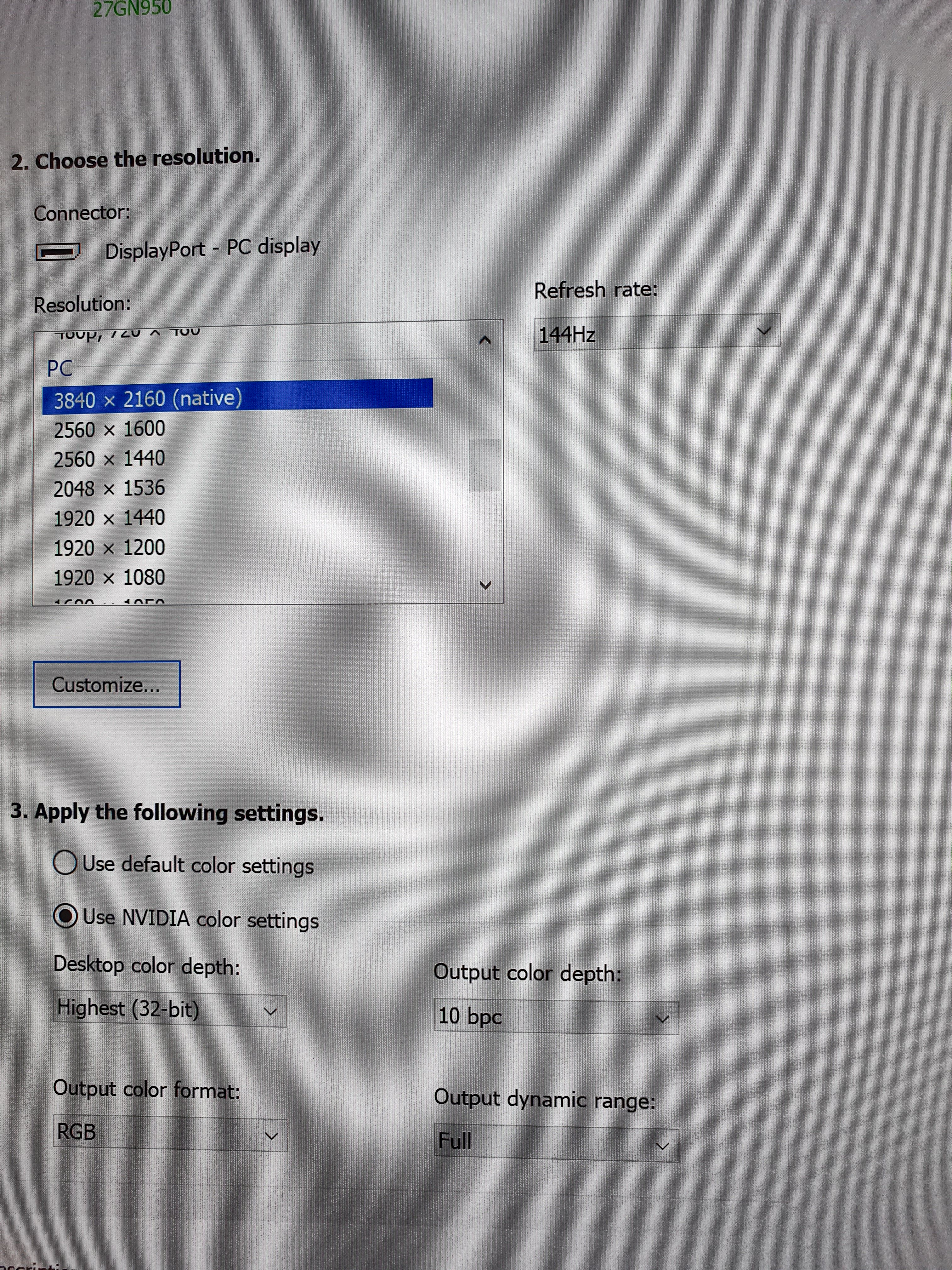Select 1920 × 1080 resolution
Image resolution: width=952 pixels, height=1270 pixels.
[x=110, y=578]
